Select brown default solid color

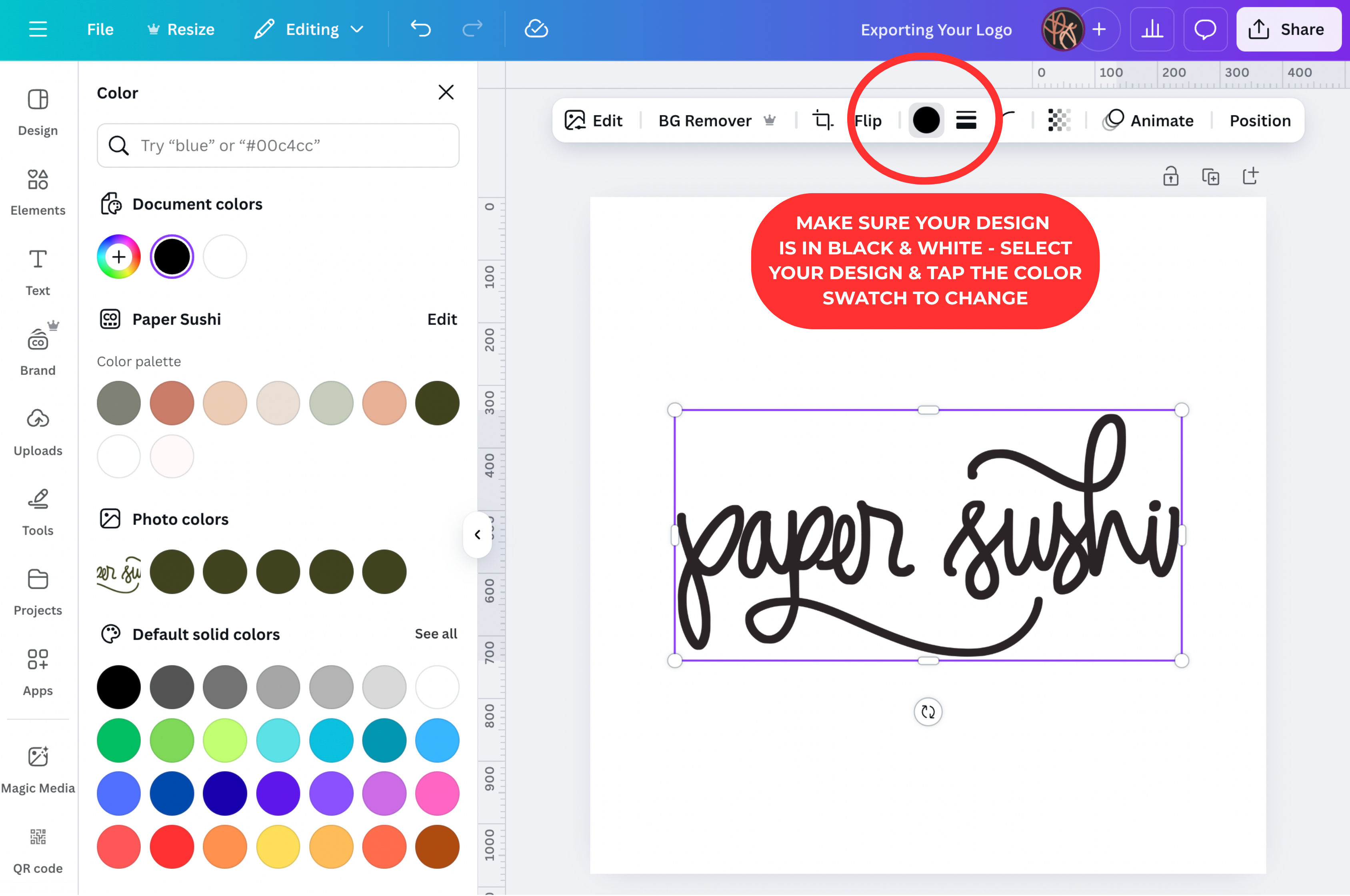coord(438,847)
